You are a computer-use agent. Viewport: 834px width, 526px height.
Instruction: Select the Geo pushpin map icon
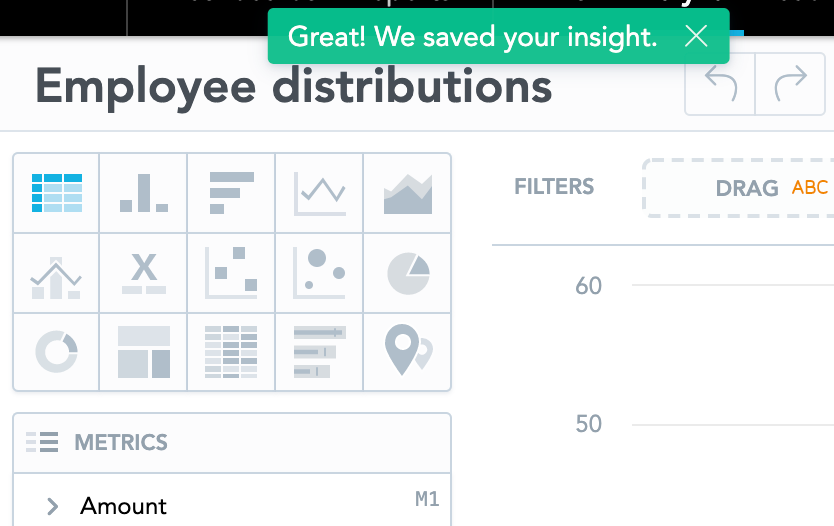click(407, 352)
